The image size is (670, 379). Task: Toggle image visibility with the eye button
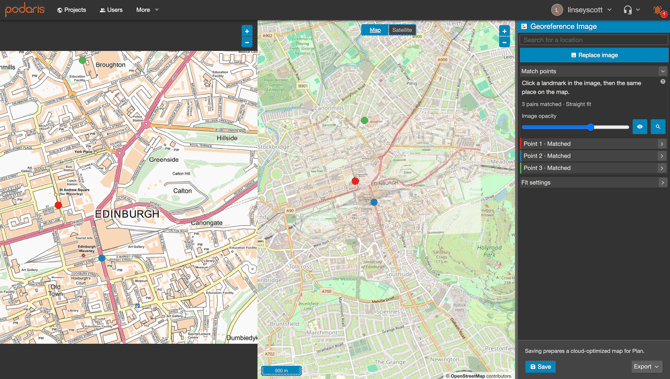point(640,127)
